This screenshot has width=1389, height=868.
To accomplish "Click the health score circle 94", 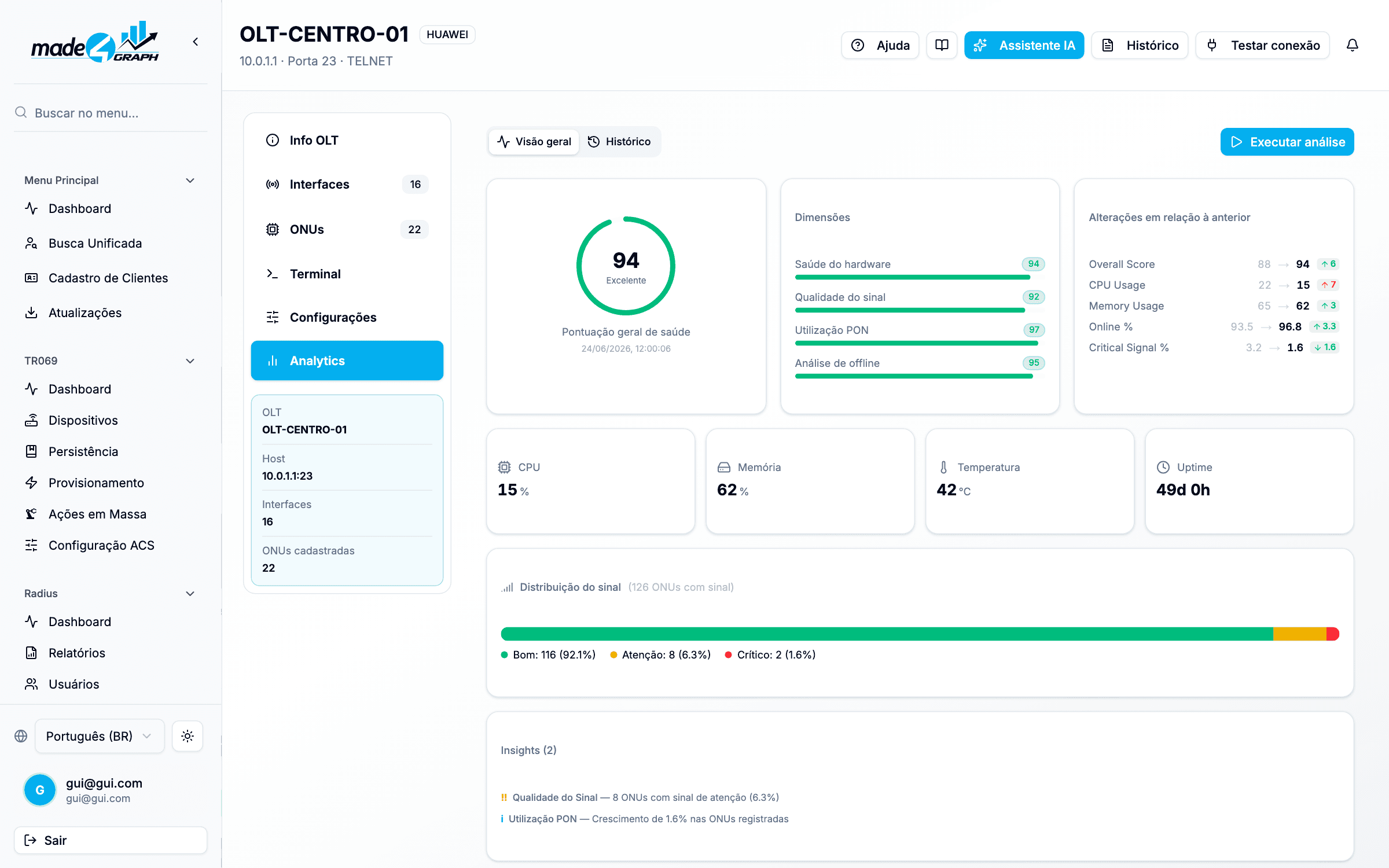I will (626, 266).
